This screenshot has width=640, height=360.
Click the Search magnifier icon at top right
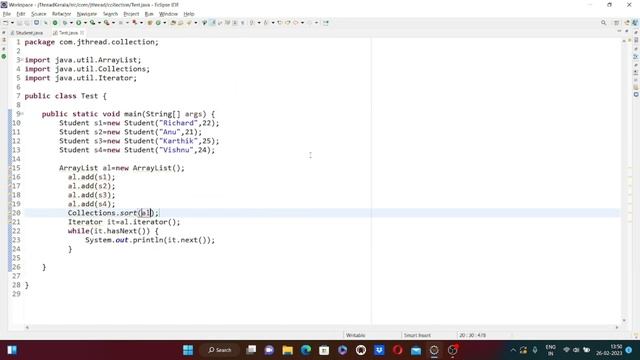pyautogui.click(x=603, y=23)
